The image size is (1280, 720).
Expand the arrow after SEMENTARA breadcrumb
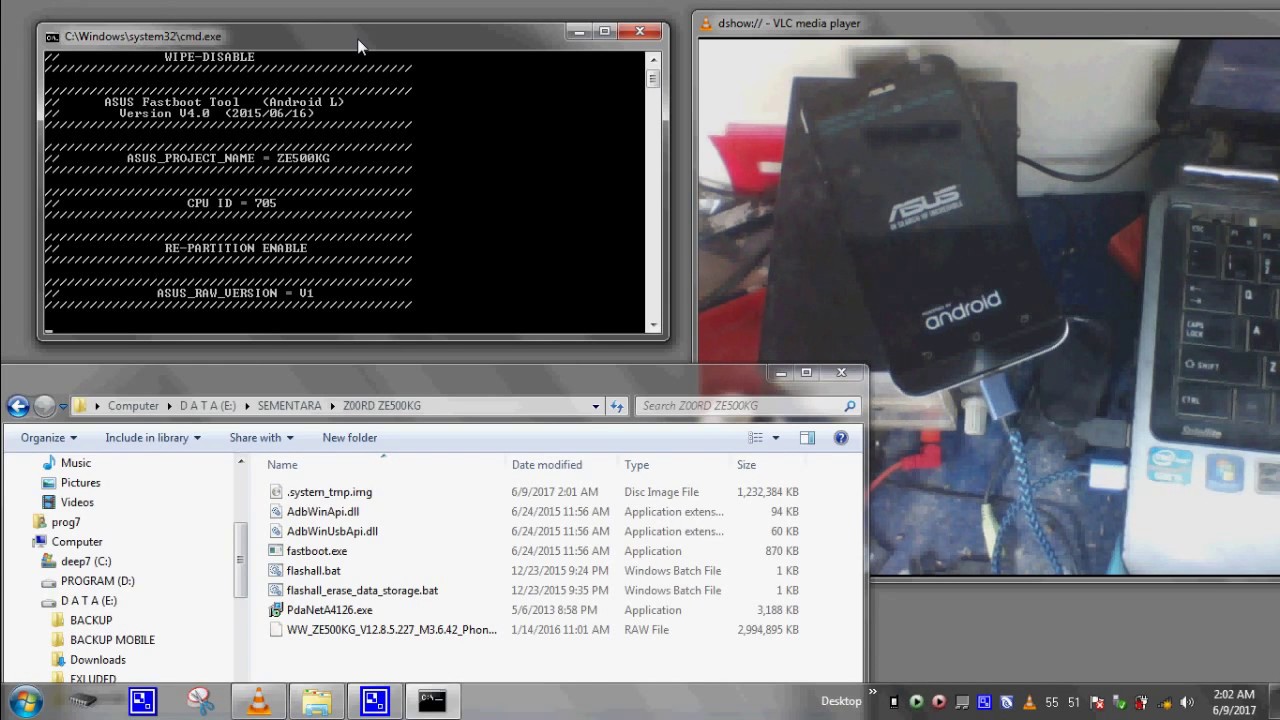332,406
